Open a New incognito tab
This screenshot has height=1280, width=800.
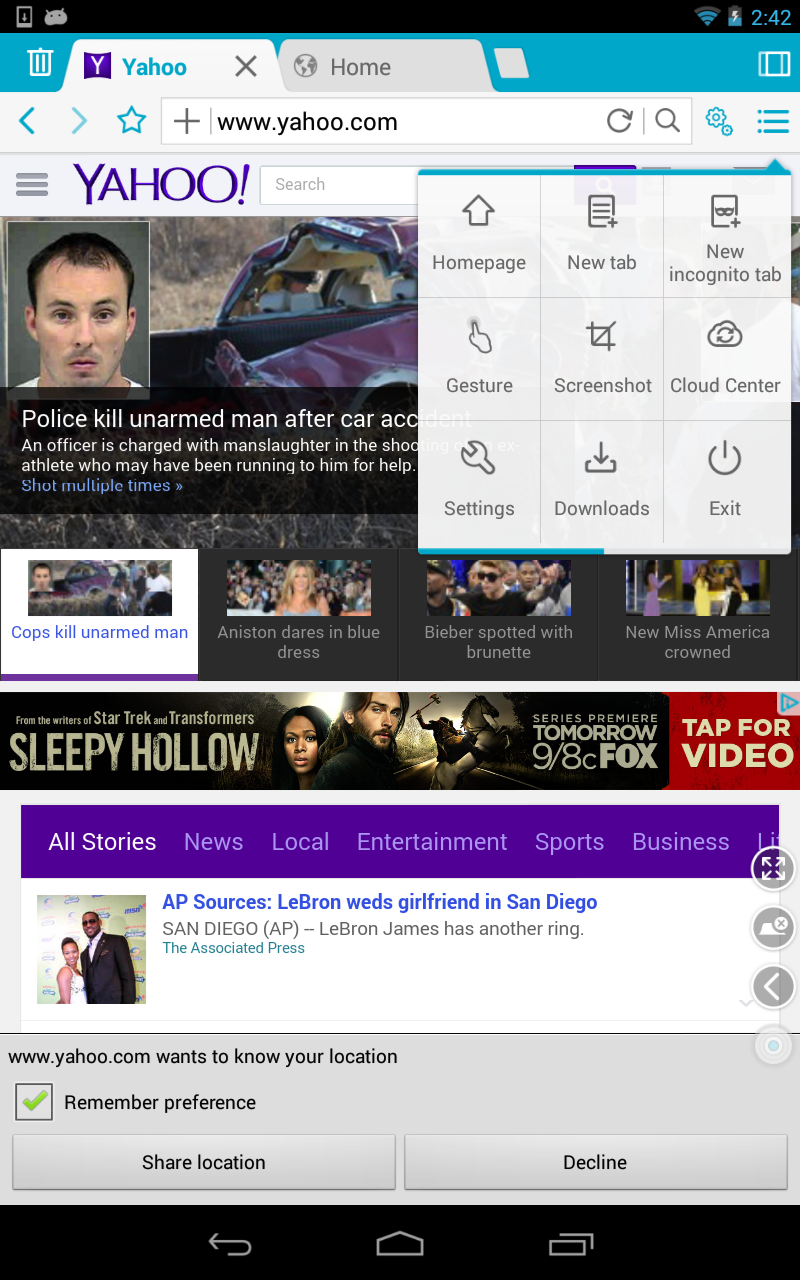point(725,236)
